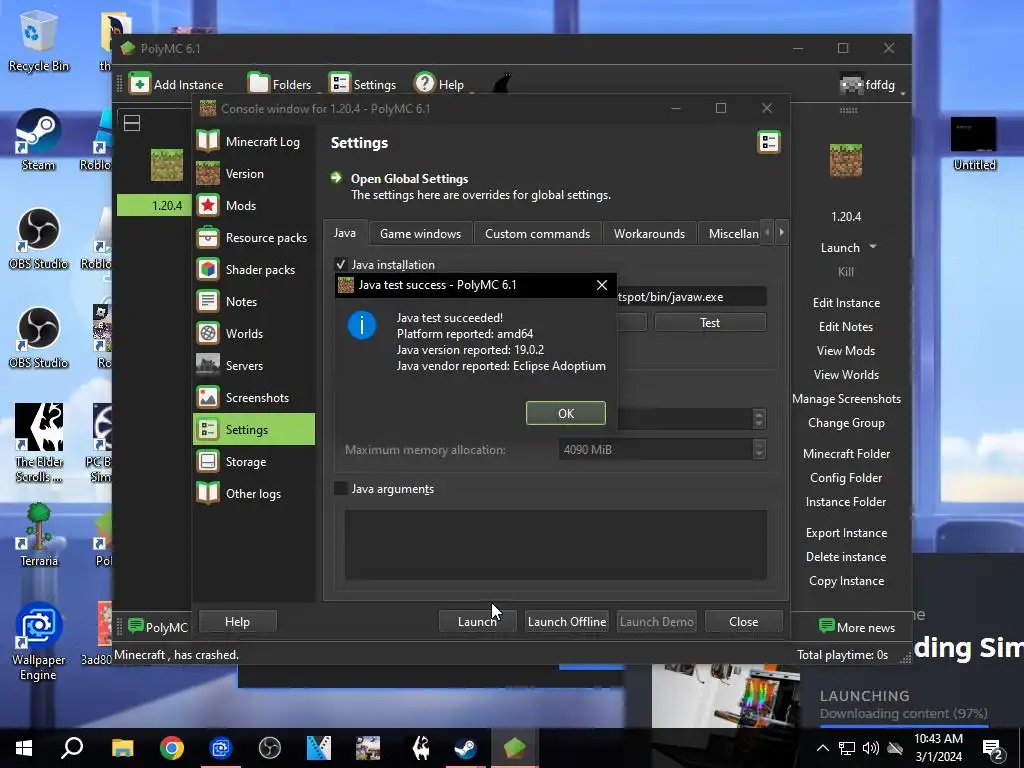The height and width of the screenshot is (768, 1024).
Task: Open the Resource packs page
Action: [x=254, y=238]
